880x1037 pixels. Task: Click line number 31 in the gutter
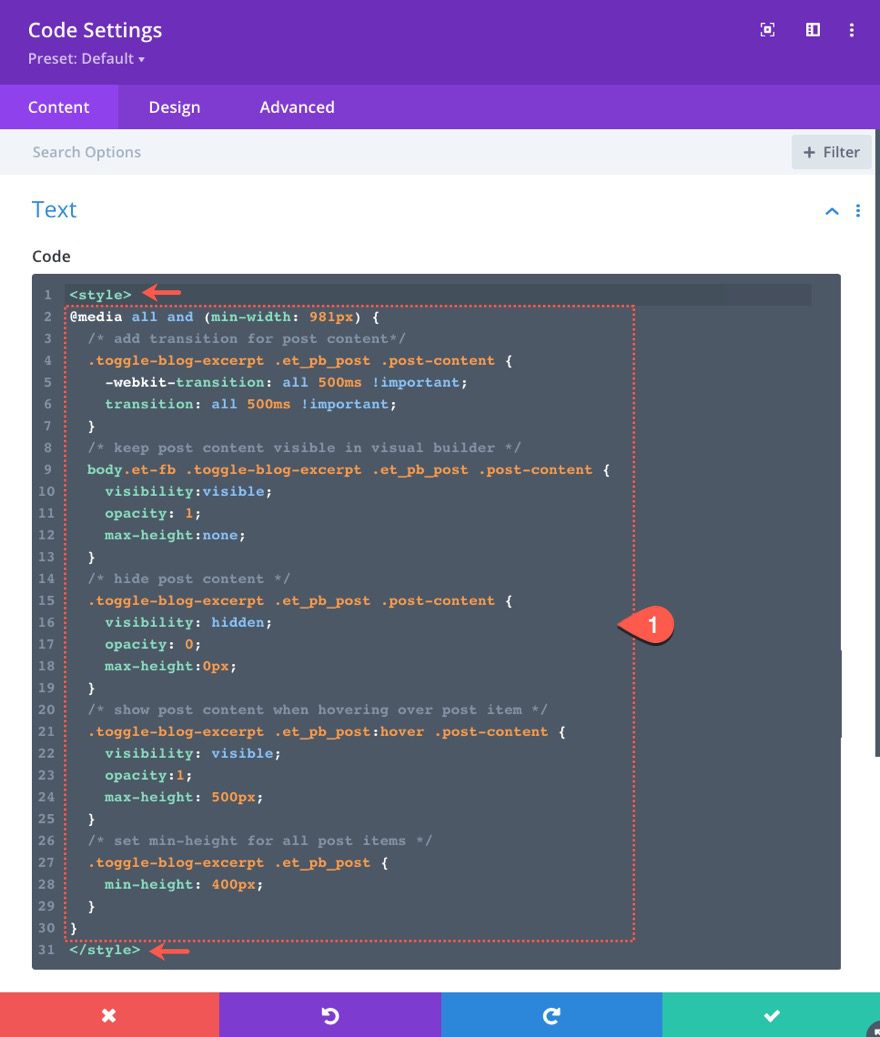coord(47,950)
